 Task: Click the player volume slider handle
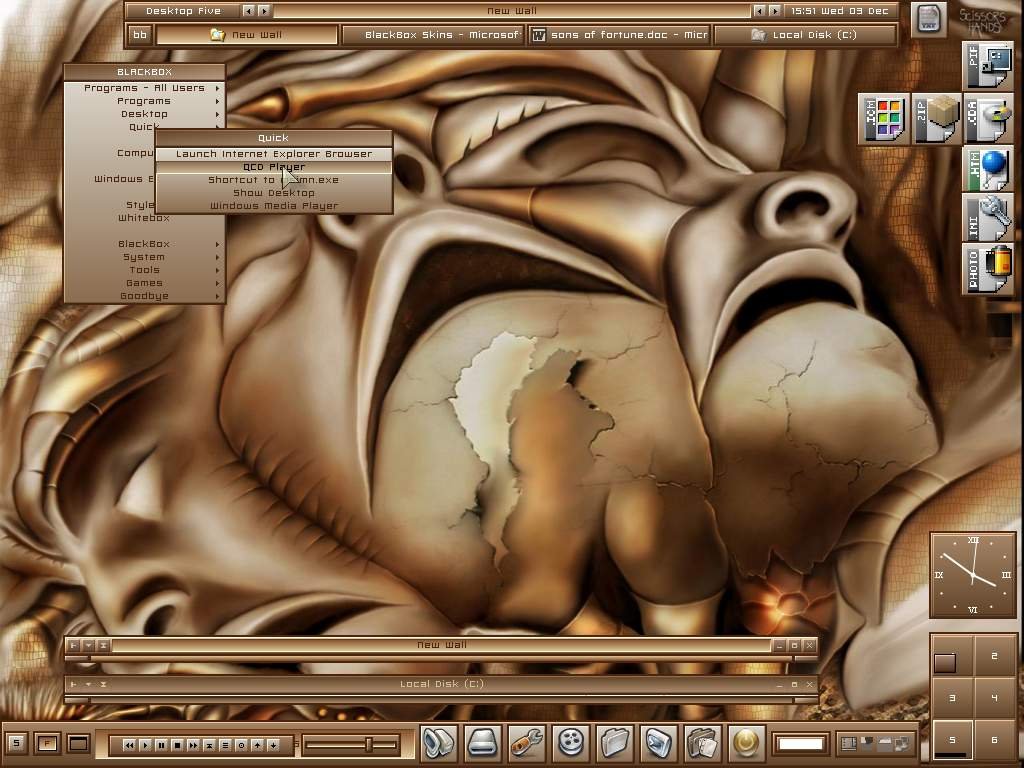(x=369, y=744)
